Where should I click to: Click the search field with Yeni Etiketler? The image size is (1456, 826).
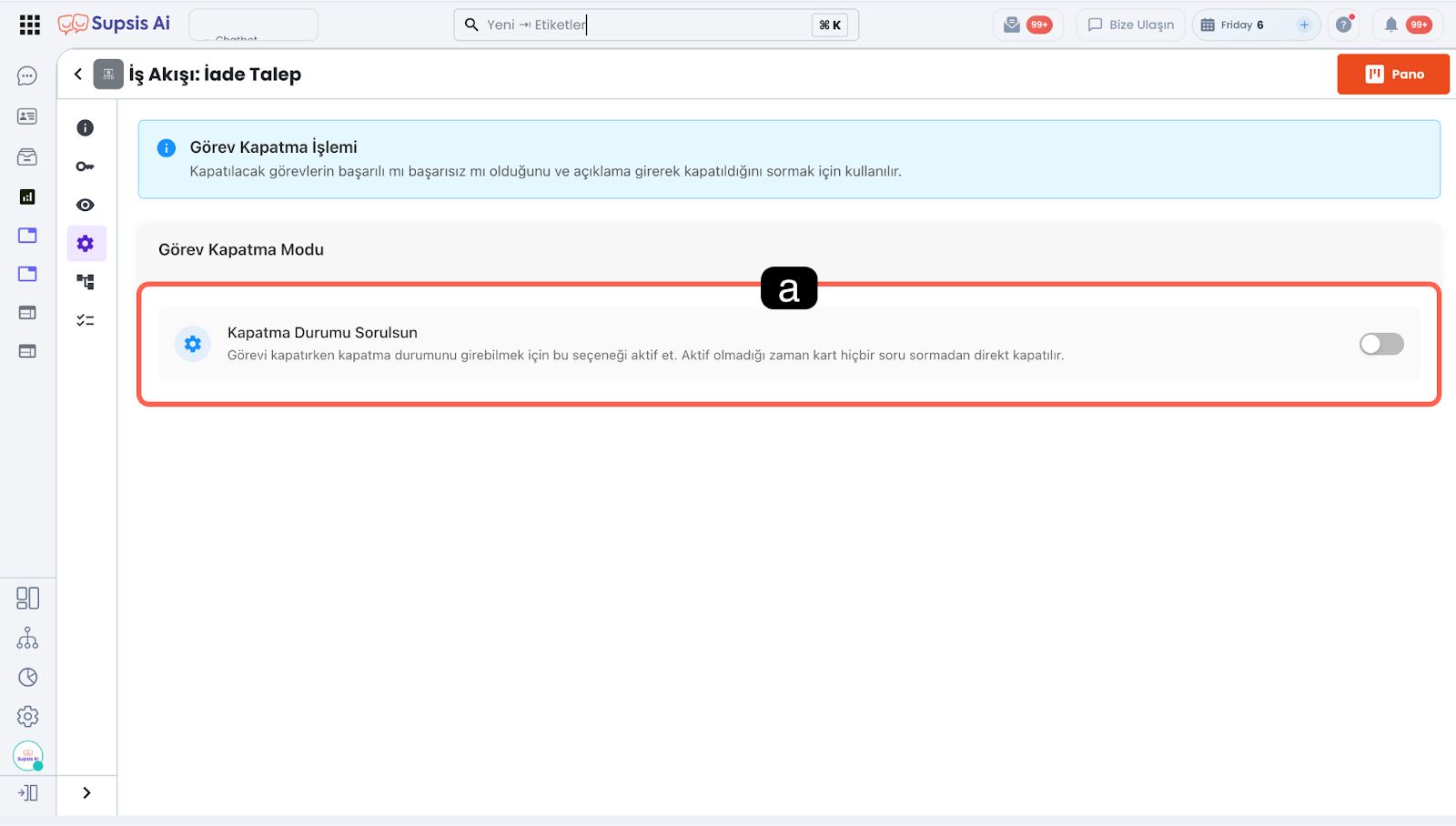(x=637, y=25)
